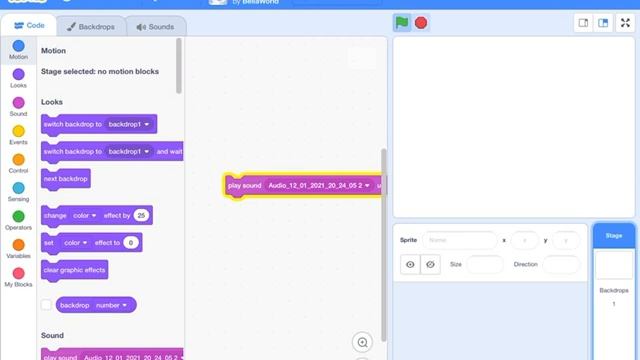Edit the 0 value in set effect block

(x=131, y=242)
